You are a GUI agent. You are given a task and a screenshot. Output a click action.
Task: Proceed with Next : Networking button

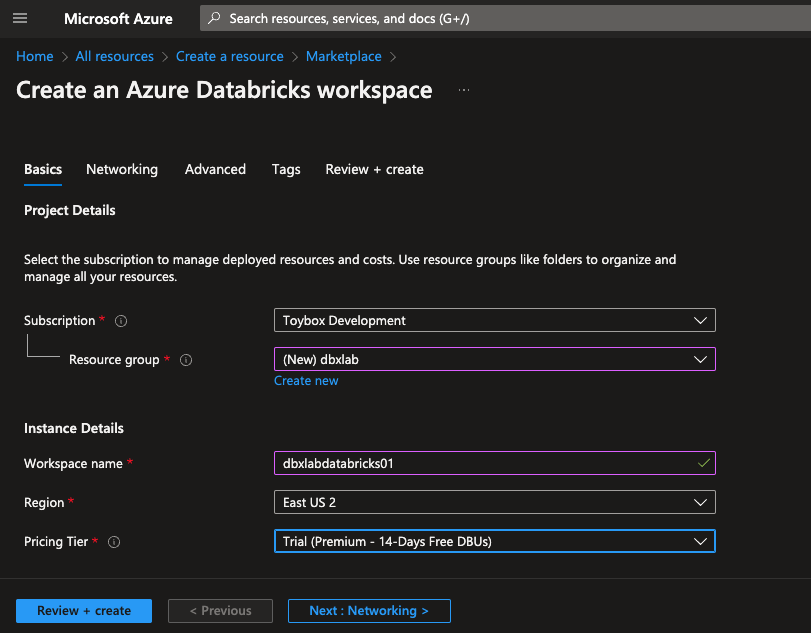pos(369,611)
